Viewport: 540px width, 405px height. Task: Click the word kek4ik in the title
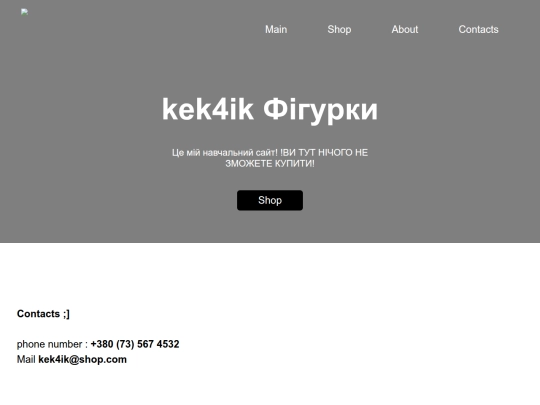[x=208, y=109]
